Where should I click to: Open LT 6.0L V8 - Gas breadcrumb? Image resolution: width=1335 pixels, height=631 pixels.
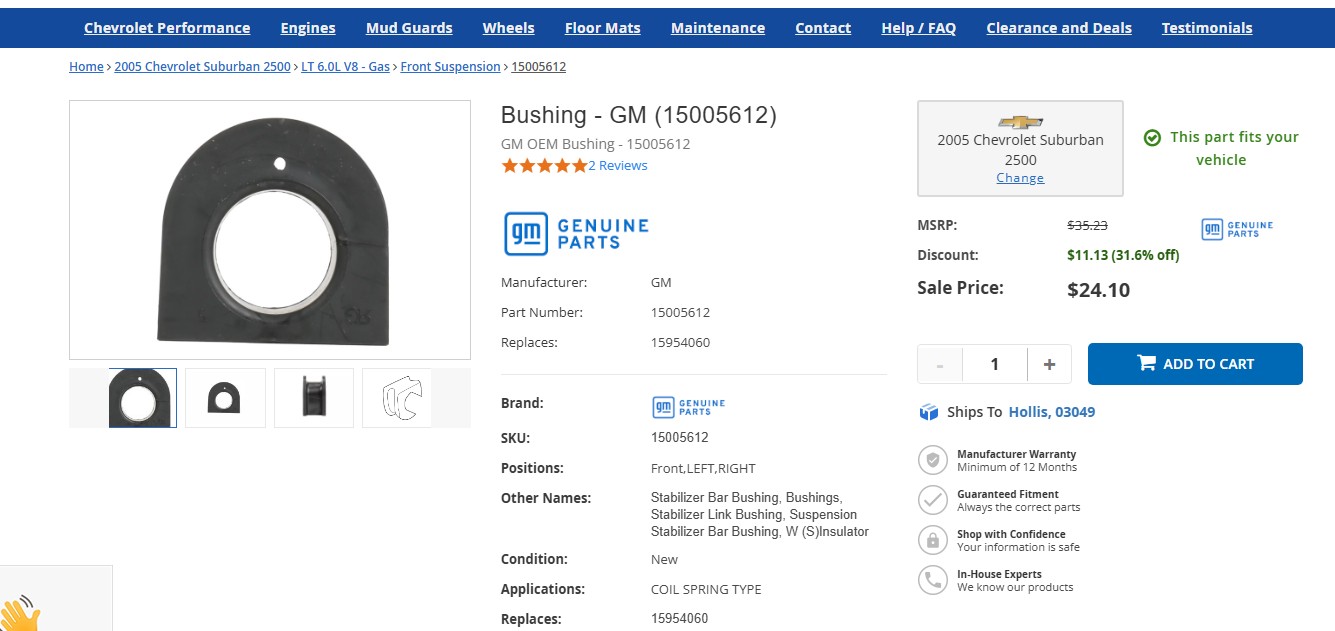pos(346,67)
